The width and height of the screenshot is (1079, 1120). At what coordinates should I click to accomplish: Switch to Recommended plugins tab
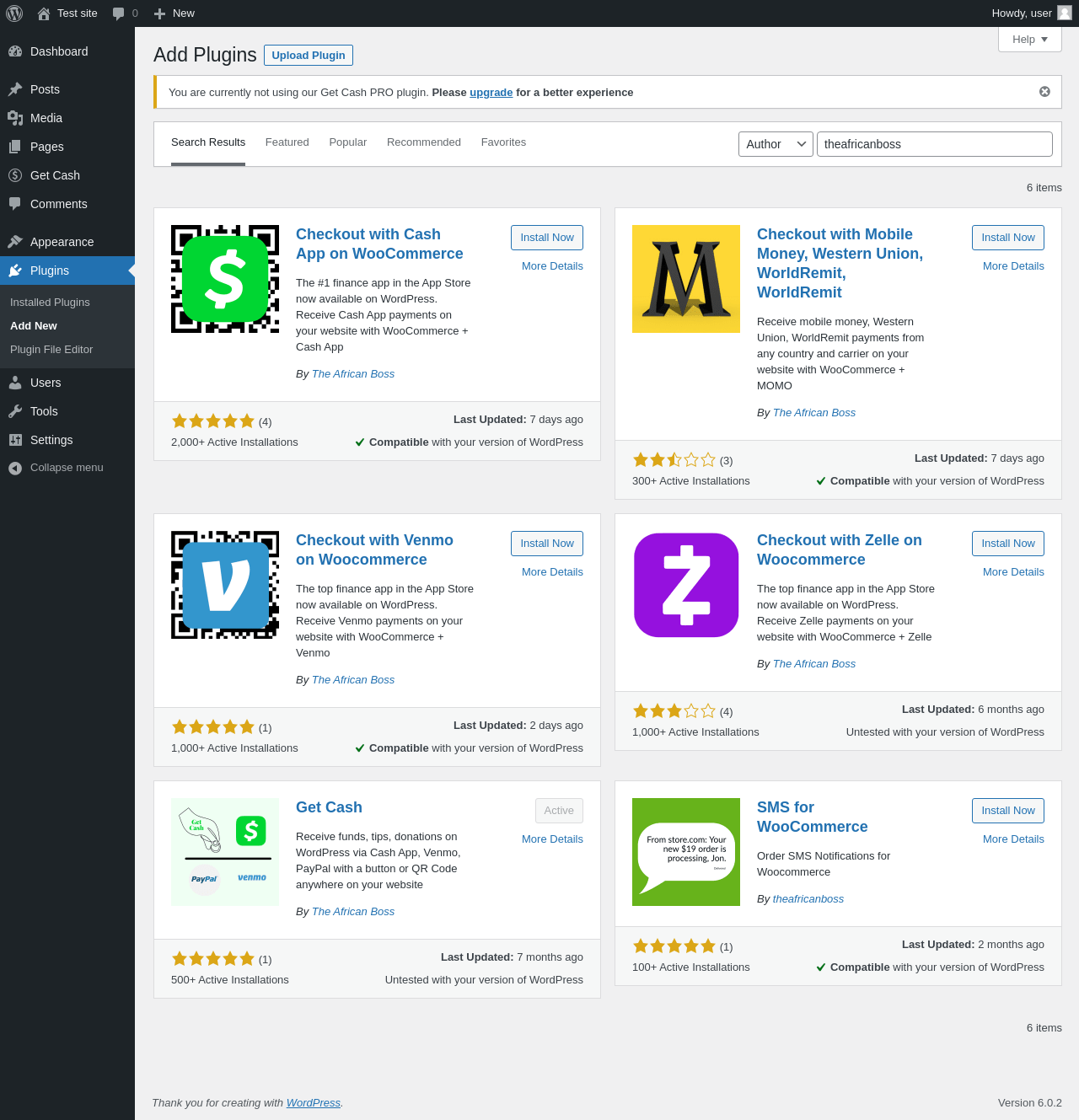(424, 142)
